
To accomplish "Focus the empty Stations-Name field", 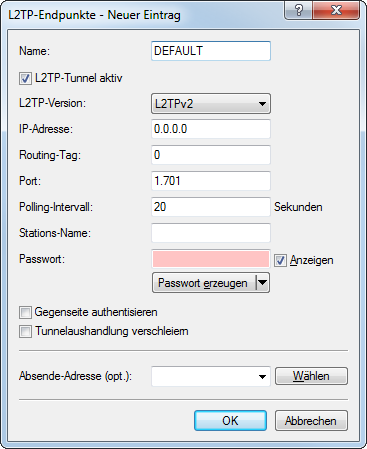I will tap(211, 233).
